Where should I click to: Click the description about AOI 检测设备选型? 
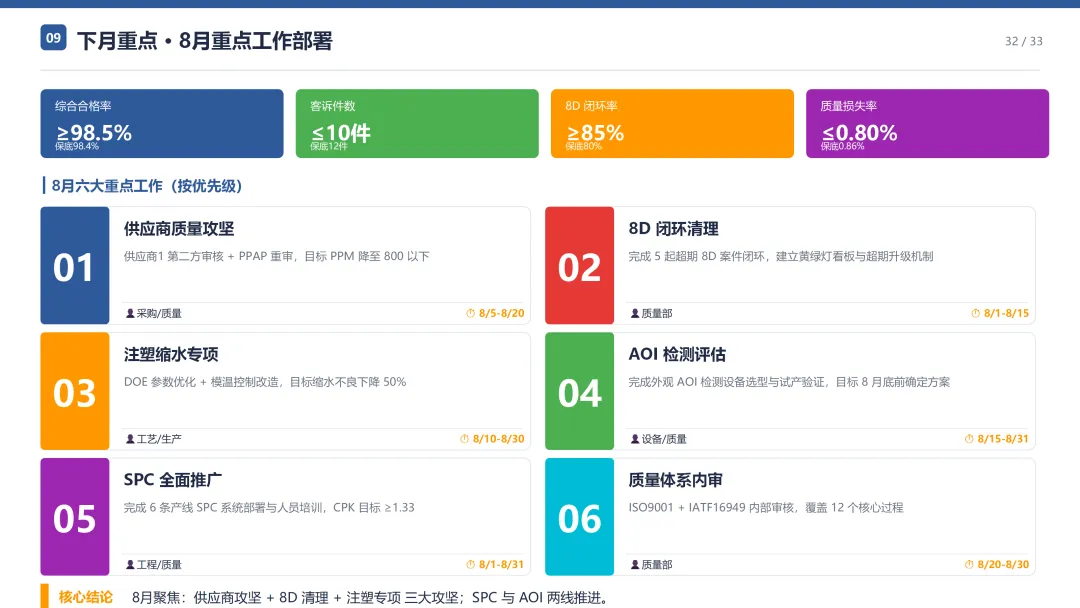pyautogui.click(x=789, y=381)
